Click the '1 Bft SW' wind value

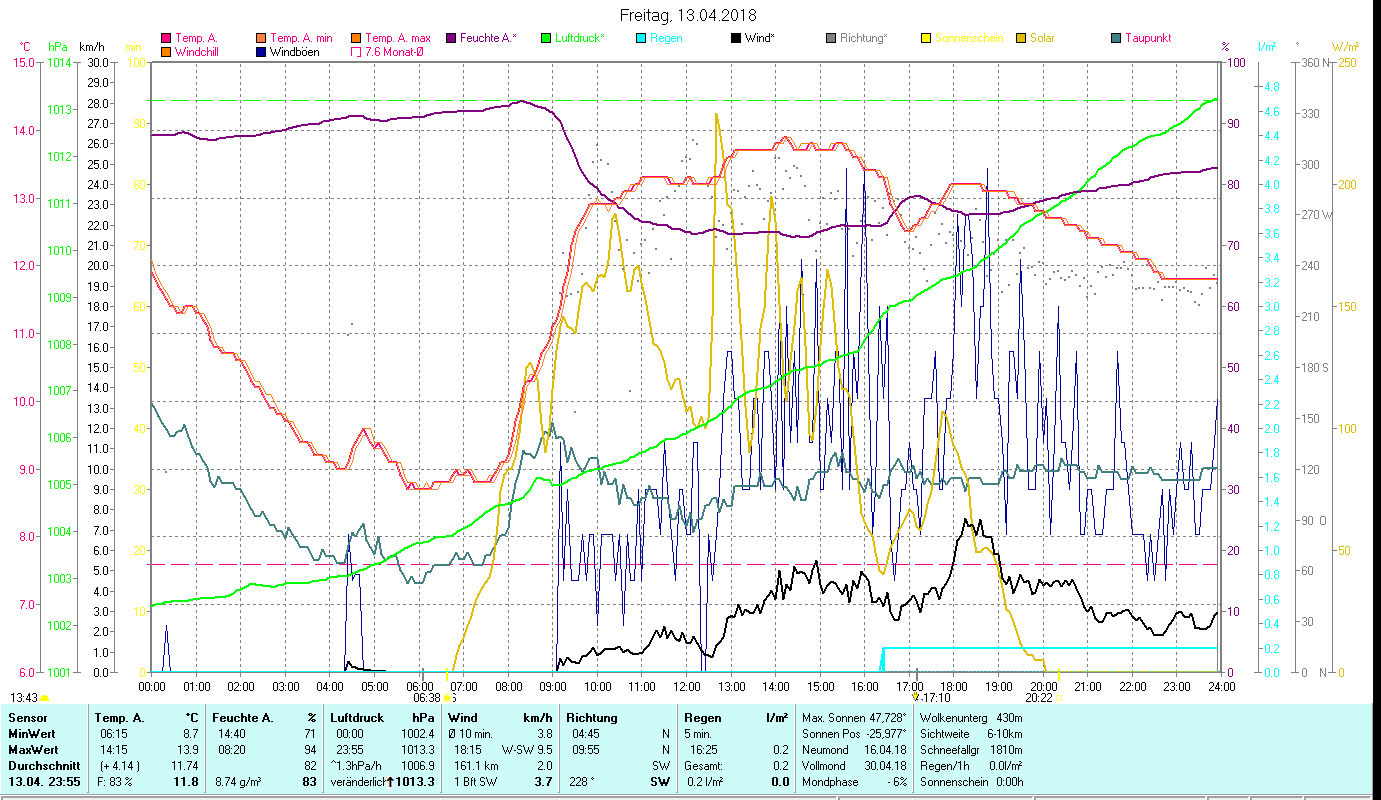(474, 782)
